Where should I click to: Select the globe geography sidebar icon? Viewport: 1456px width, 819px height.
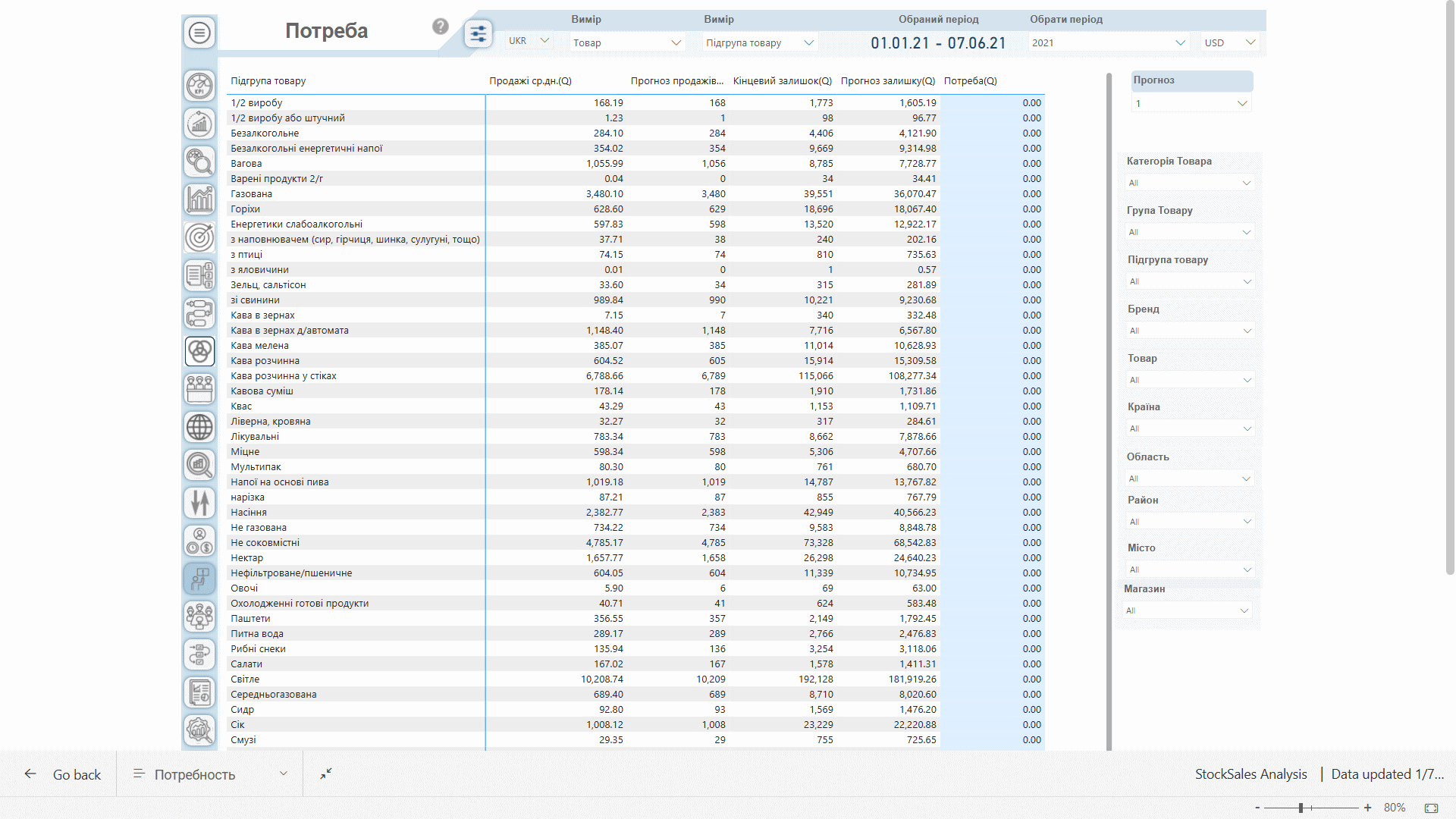click(x=199, y=427)
